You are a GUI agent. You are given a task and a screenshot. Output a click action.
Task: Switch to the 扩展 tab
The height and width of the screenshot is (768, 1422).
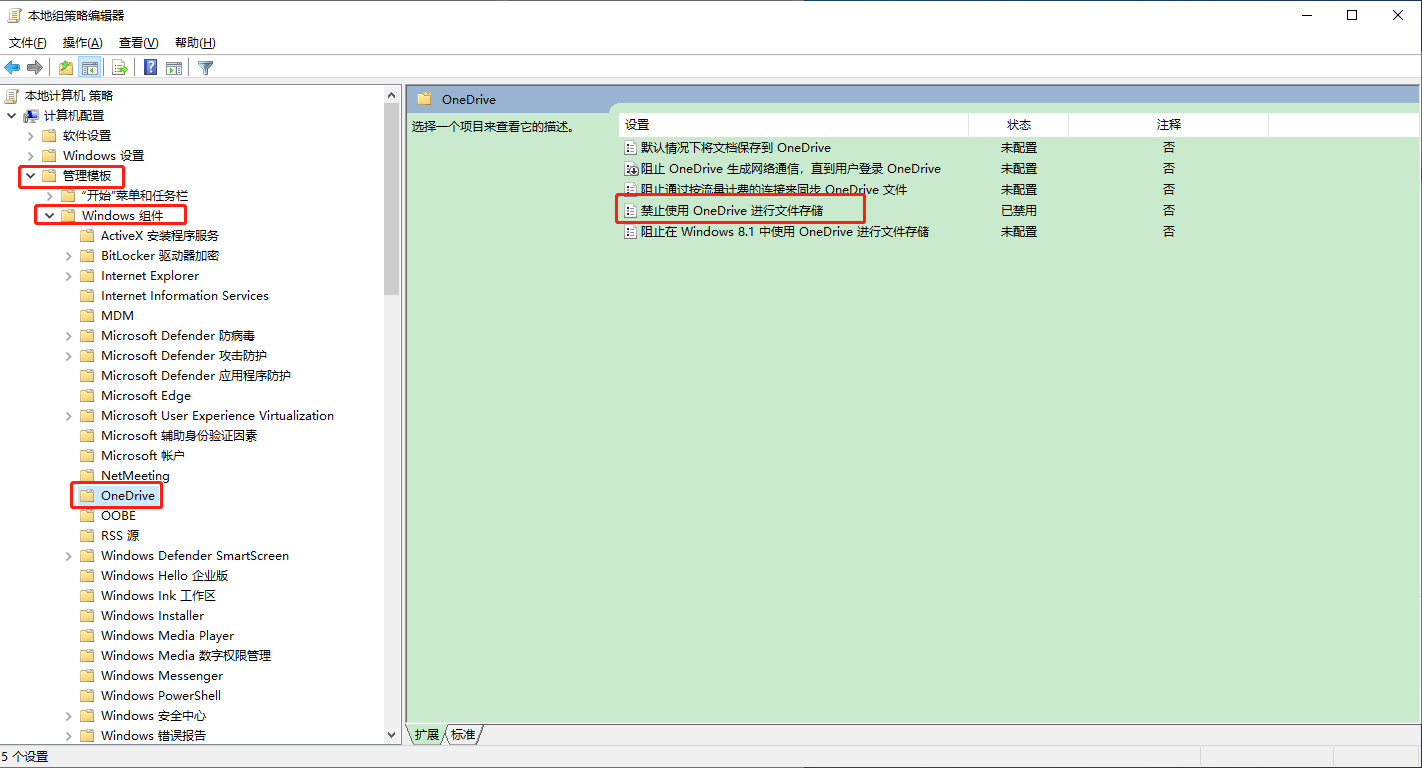pos(425,734)
